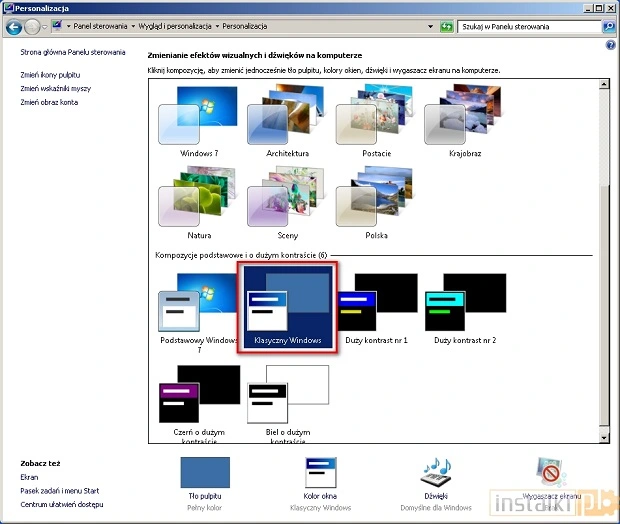Image resolution: width=620 pixels, height=524 pixels.
Task: Expand arrow after Panel sterowania breadcrumb
Action: click(133, 26)
